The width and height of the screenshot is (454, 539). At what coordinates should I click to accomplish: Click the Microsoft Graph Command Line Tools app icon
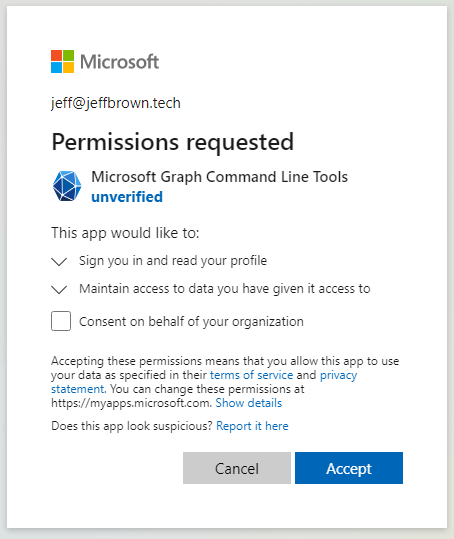(67, 186)
